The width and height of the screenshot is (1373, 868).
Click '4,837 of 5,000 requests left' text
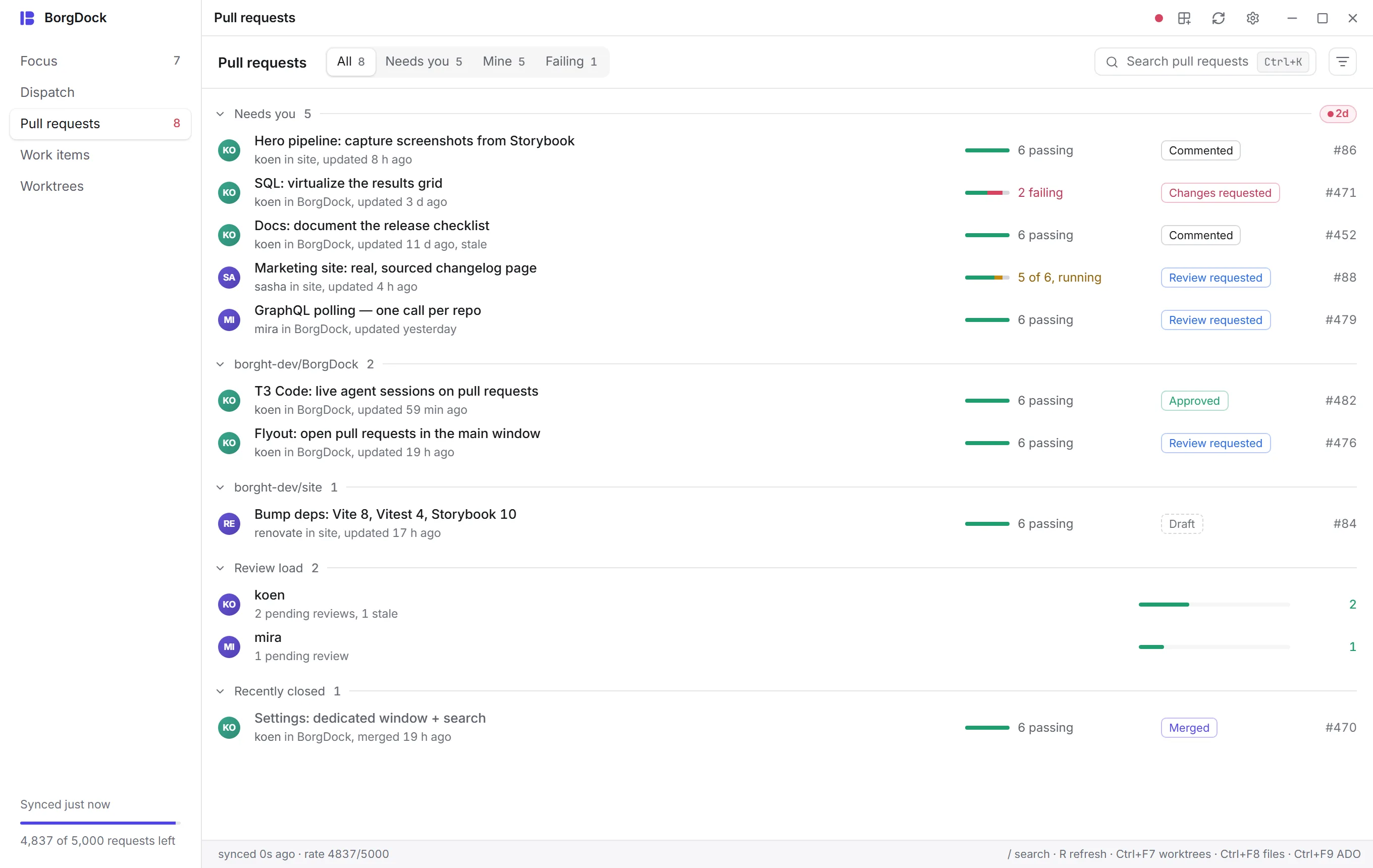coord(97,841)
